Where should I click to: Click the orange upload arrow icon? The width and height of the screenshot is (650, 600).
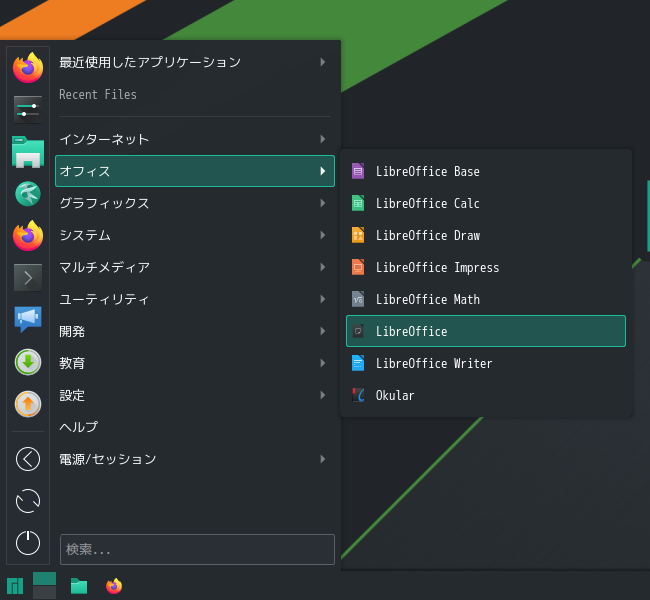tap(28, 404)
